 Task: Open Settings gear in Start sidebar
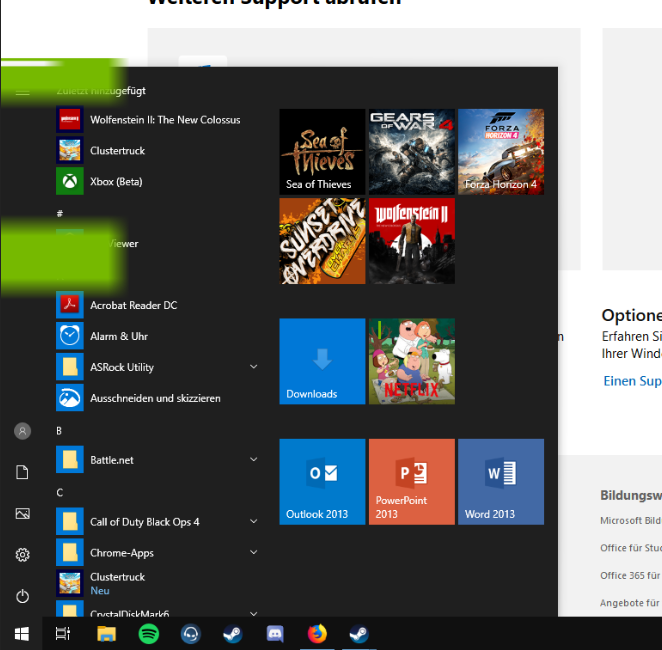22,555
